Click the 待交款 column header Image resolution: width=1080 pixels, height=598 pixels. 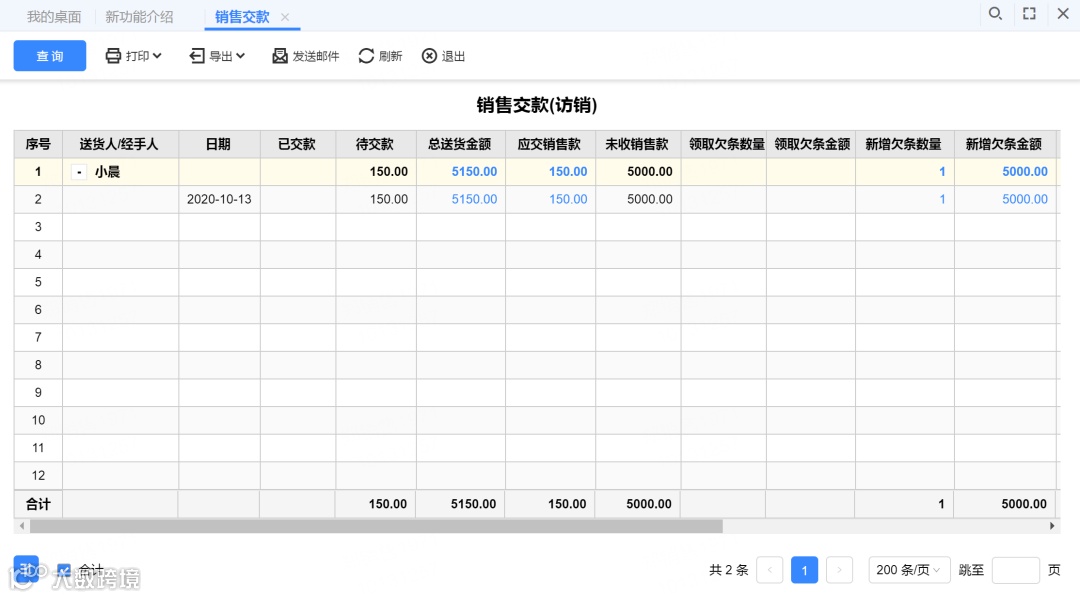point(375,144)
